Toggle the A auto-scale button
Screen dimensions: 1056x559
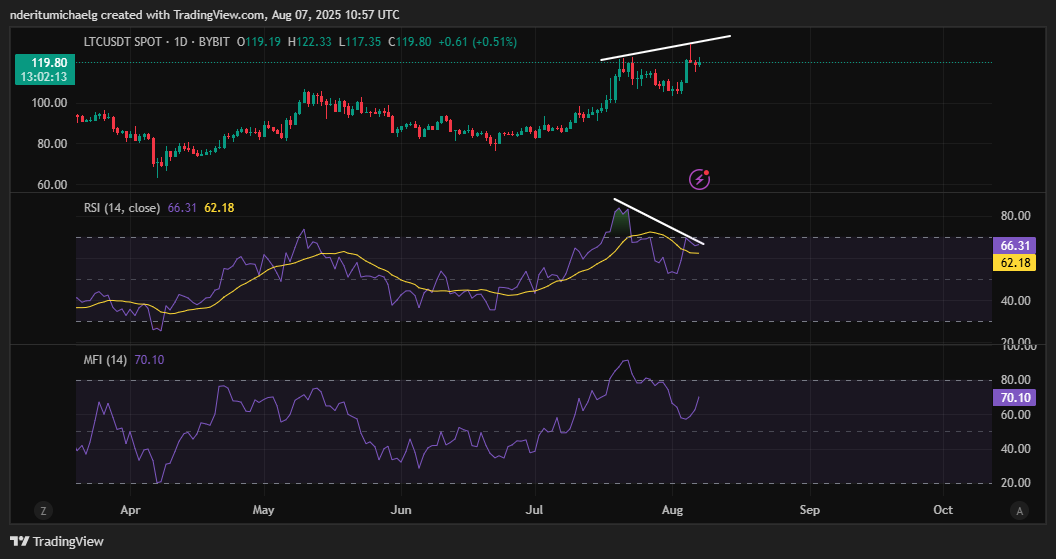(1018, 510)
